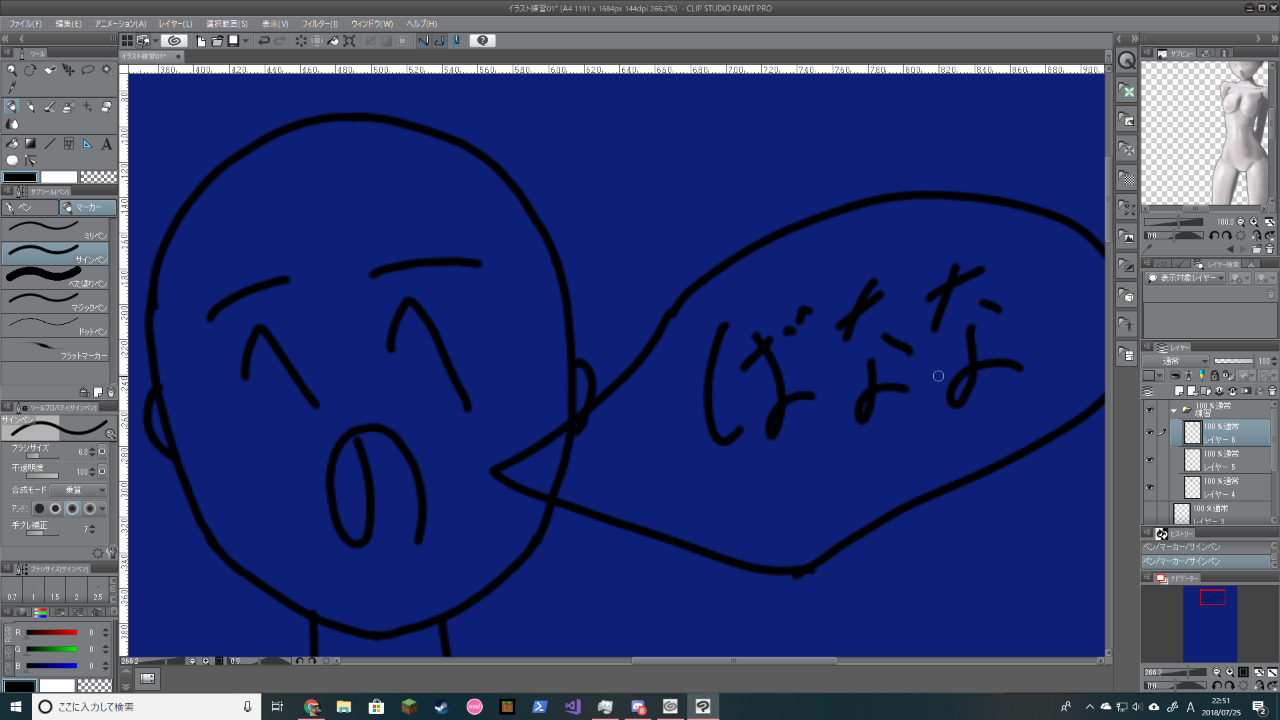Click the Save floppy disk icon
Screen dimensions: 1280x720
click(x=233, y=41)
